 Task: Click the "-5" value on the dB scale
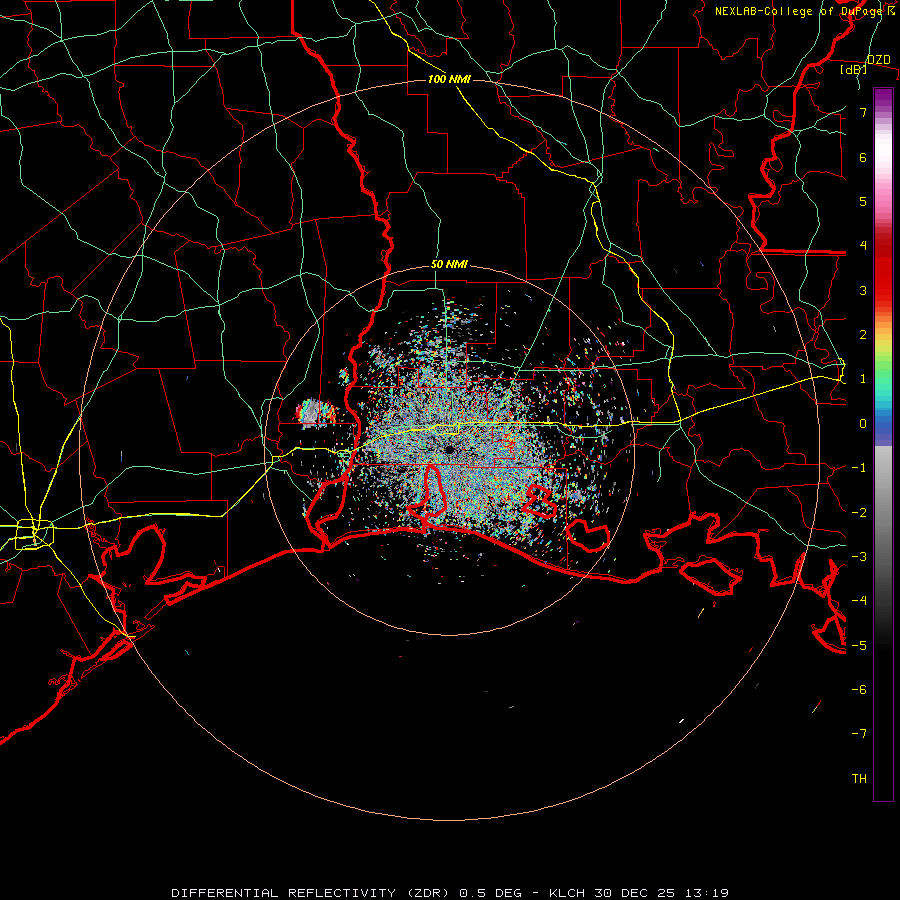point(859,645)
